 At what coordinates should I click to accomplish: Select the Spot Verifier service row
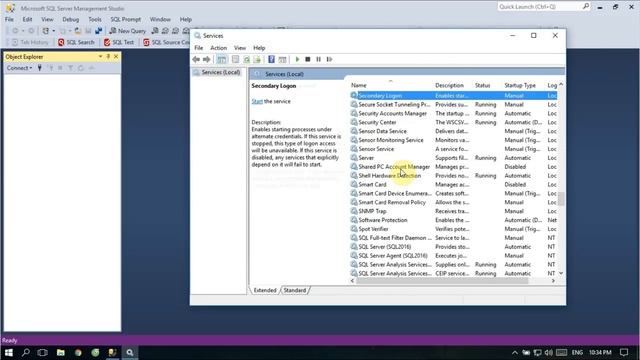(x=453, y=229)
